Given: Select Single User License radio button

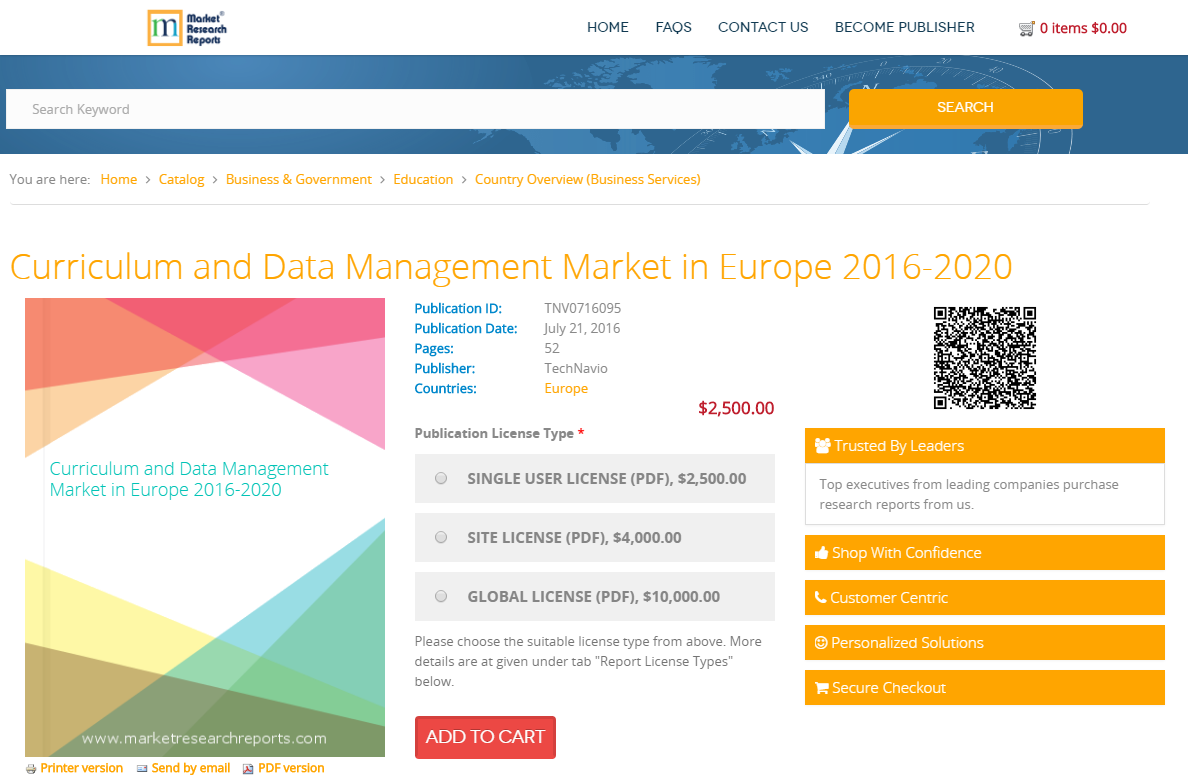Looking at the screenshot, I should (441, 478).
